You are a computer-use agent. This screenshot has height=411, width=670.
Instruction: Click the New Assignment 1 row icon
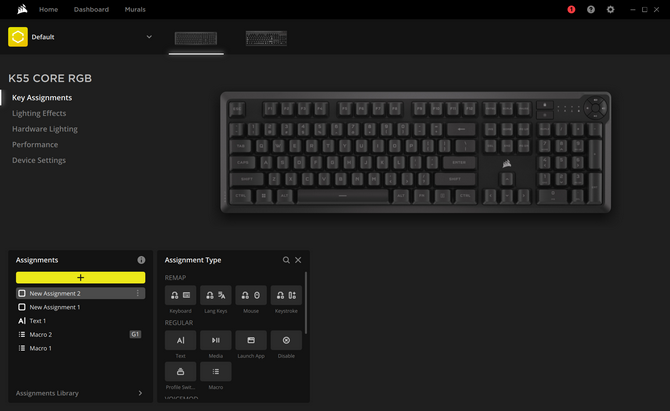(22, 307)
